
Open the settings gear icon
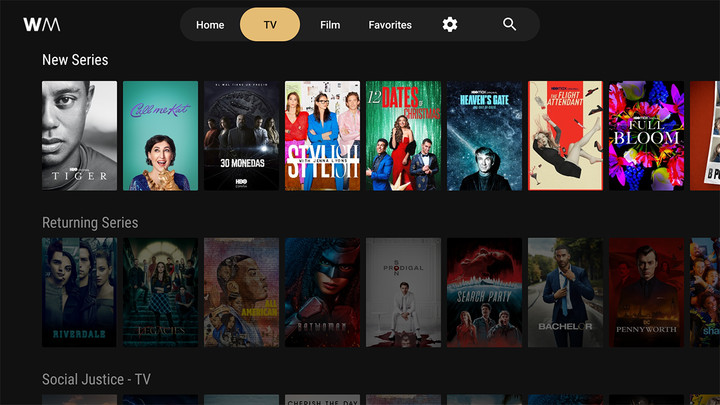(x=450, y=24)
